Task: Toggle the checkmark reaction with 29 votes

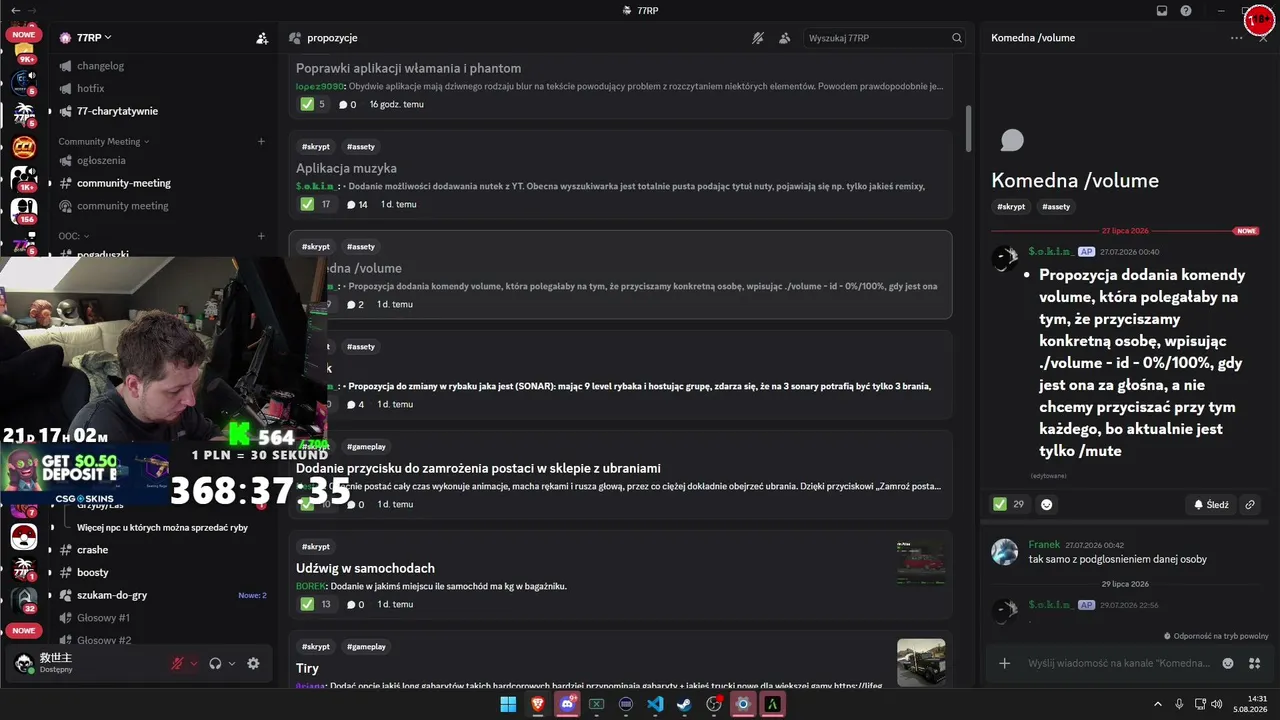Action: [1009, 504]
